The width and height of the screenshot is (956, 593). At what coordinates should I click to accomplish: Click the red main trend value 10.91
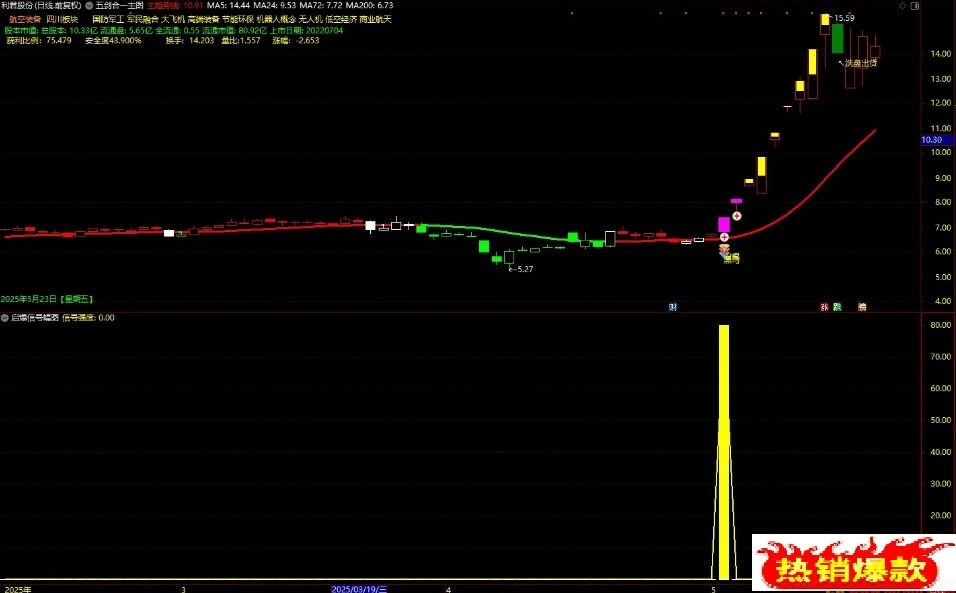(x=193, y=6)
